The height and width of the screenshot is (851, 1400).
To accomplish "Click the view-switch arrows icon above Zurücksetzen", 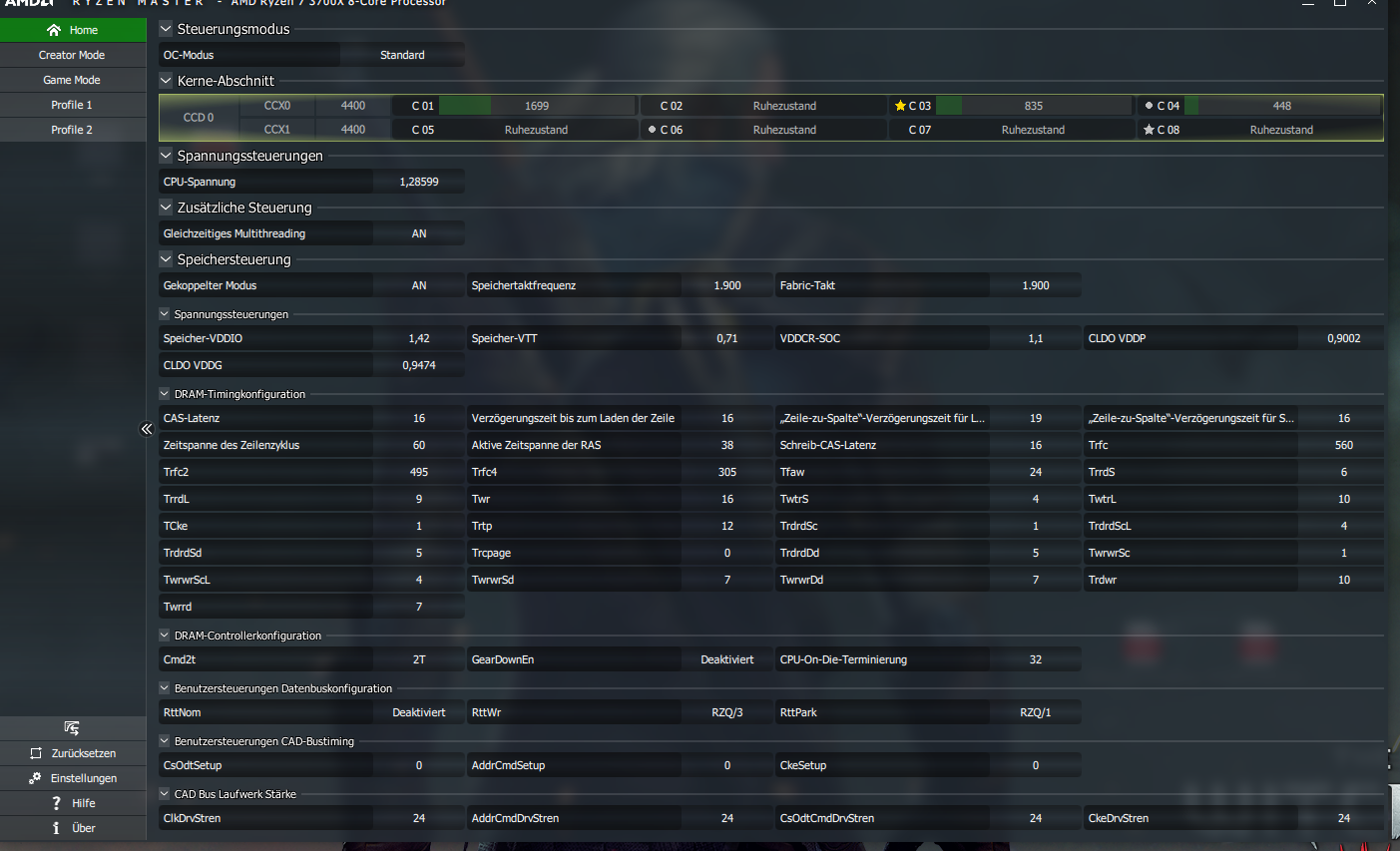I will point(72,728).
